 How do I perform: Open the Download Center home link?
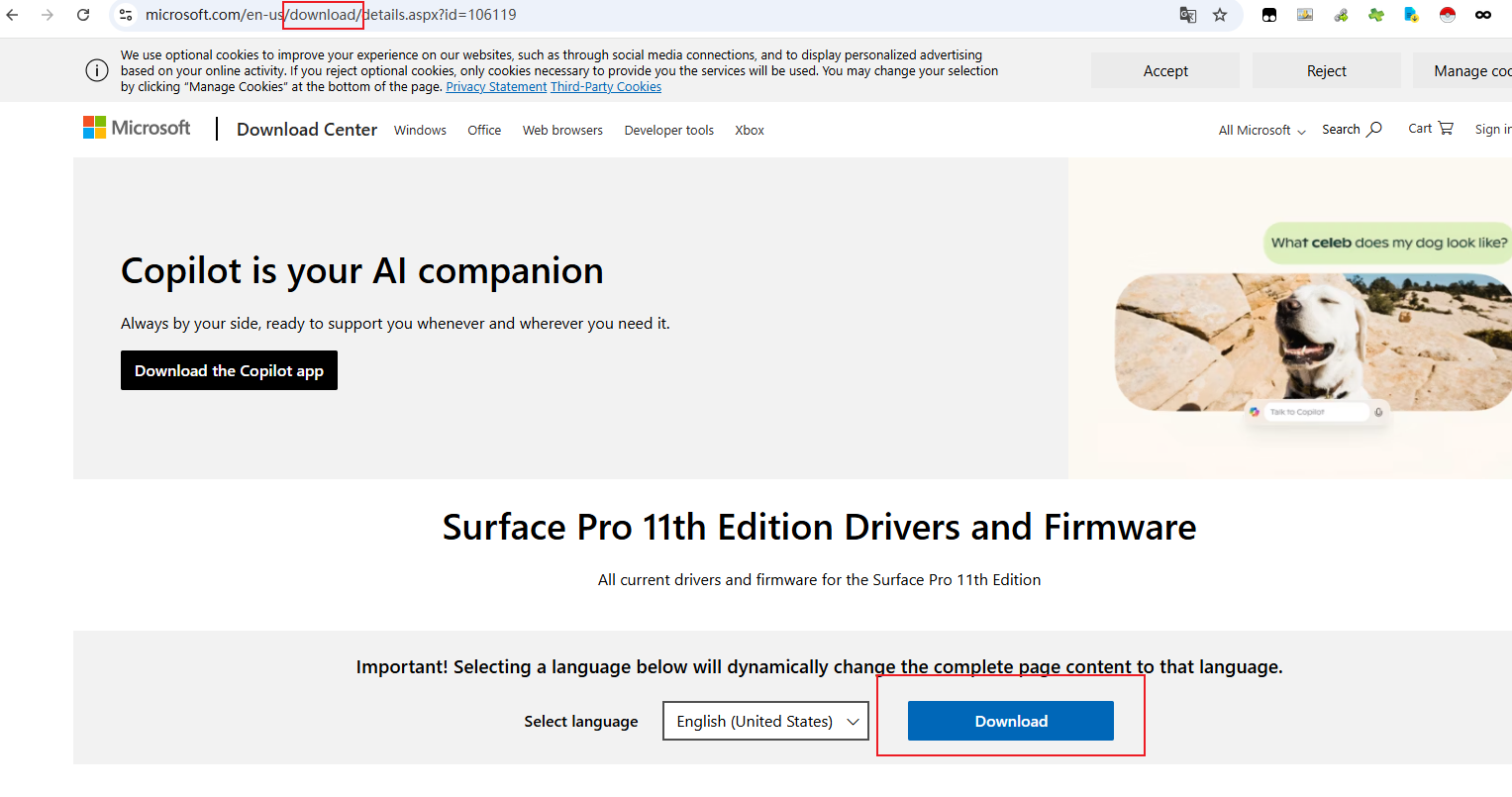307,129
